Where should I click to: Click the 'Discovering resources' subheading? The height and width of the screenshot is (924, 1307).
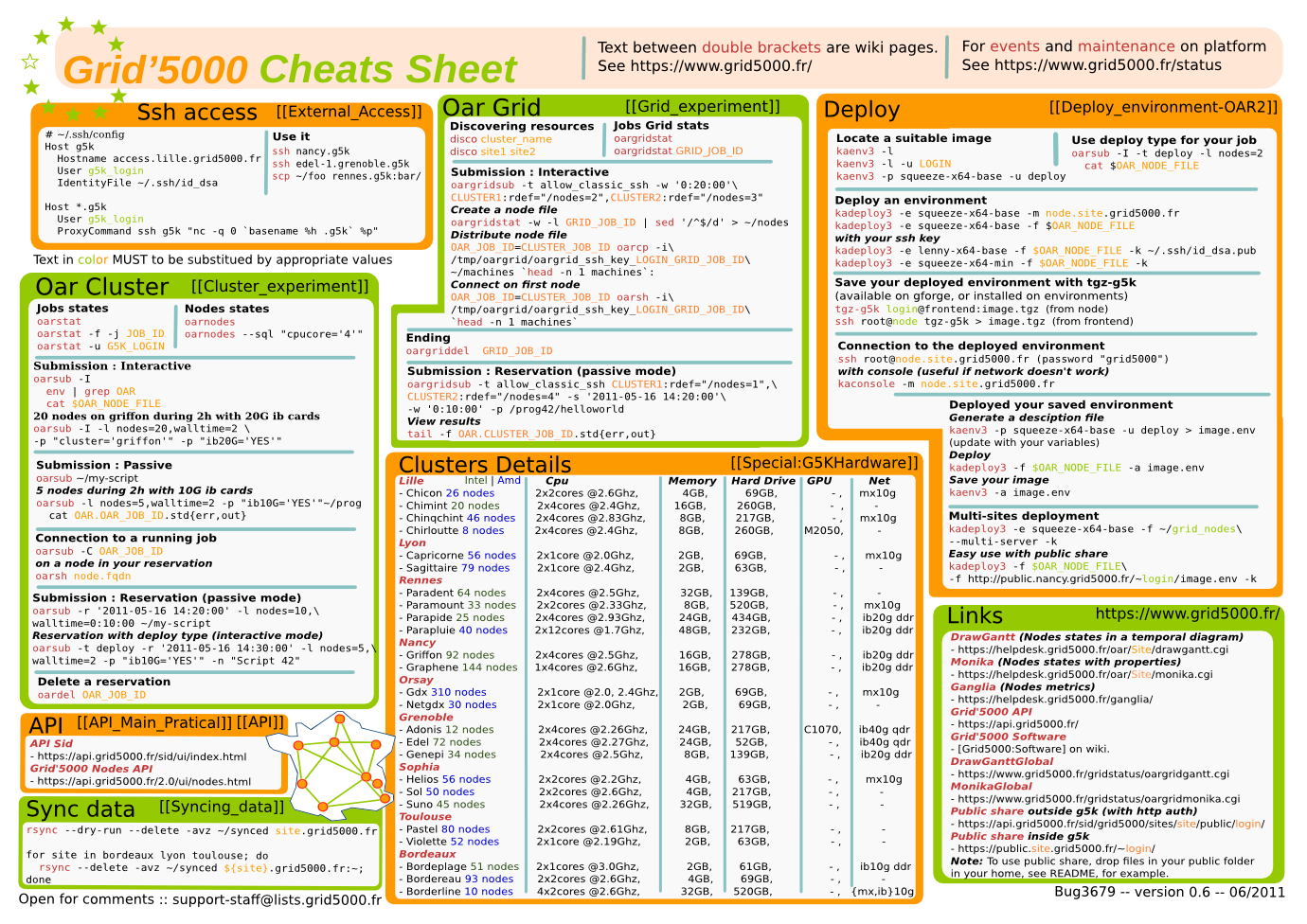[x=522, y=126]
